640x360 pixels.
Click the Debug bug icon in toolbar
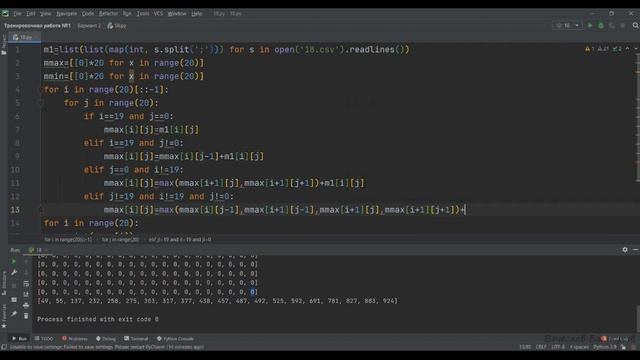tap(601, 25)
